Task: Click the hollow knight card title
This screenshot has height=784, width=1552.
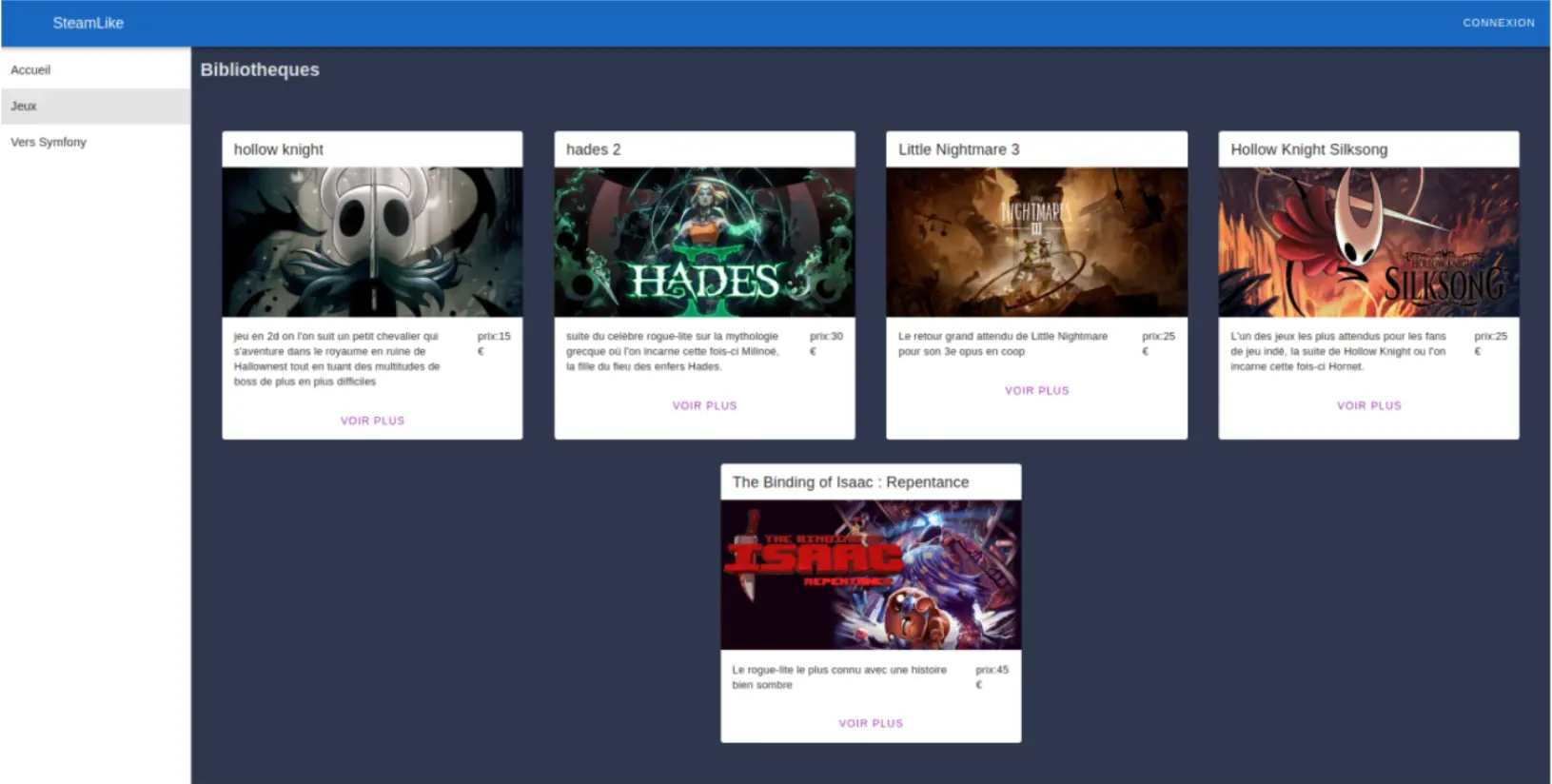Action: point(279,149)
